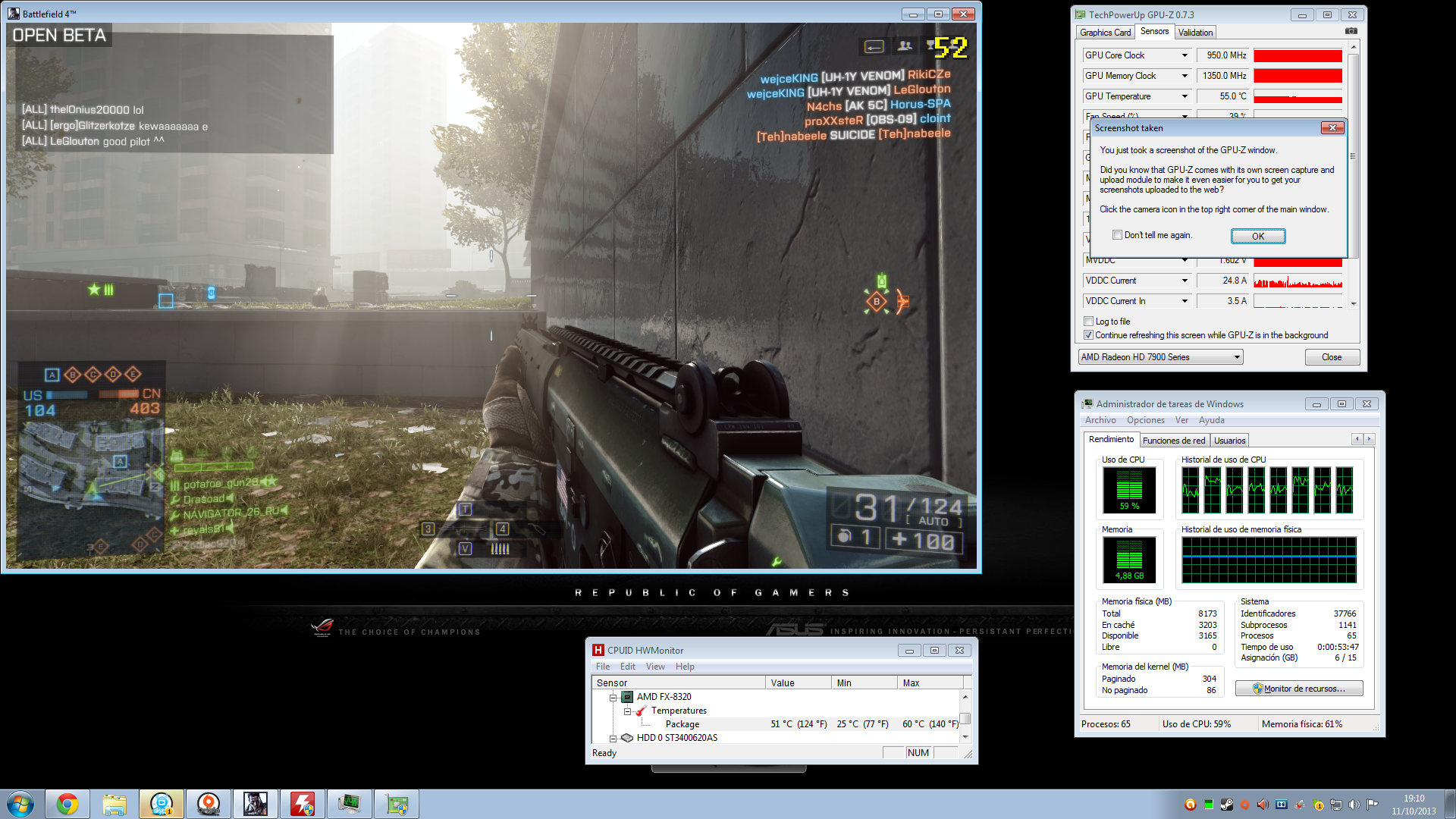Open the VDDC Current In sensor dropdown
This screenshot has width=1456, height=819.
click(1185, 301)
